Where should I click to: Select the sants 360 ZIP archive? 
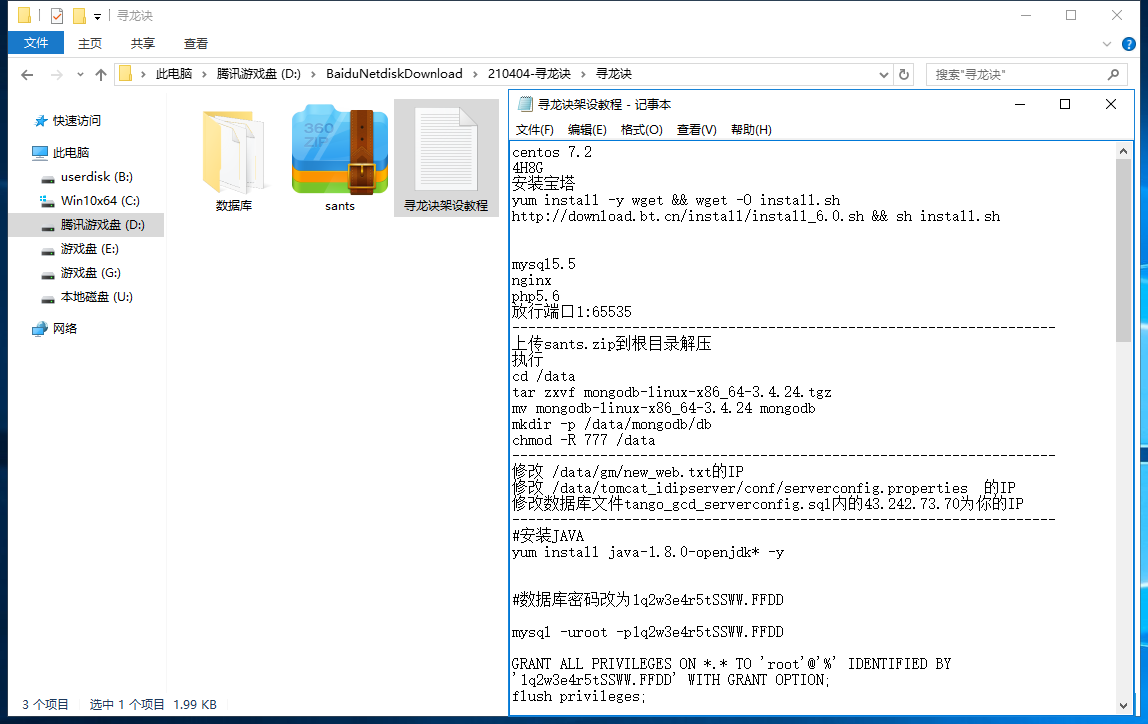[x=340, y=150]
